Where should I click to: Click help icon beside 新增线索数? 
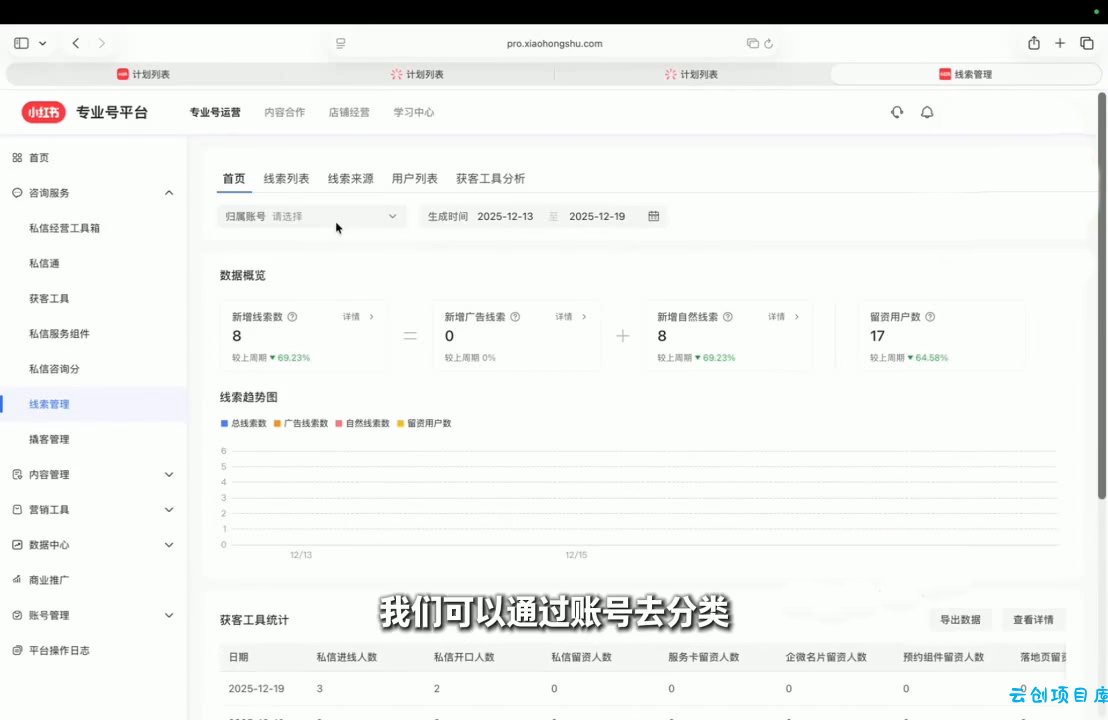[x=292, y=317]
